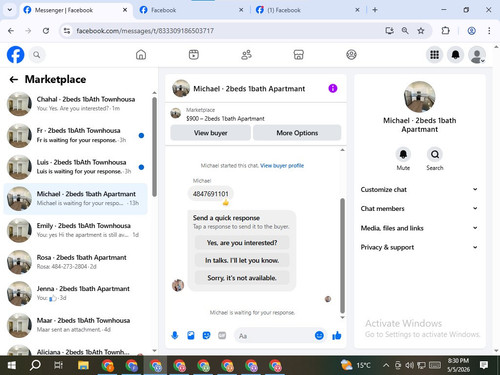Screen dimensions: 500x375
Task: Open the emoji picker in the message box
Action: pyautogui.click(x=319, y=335)
